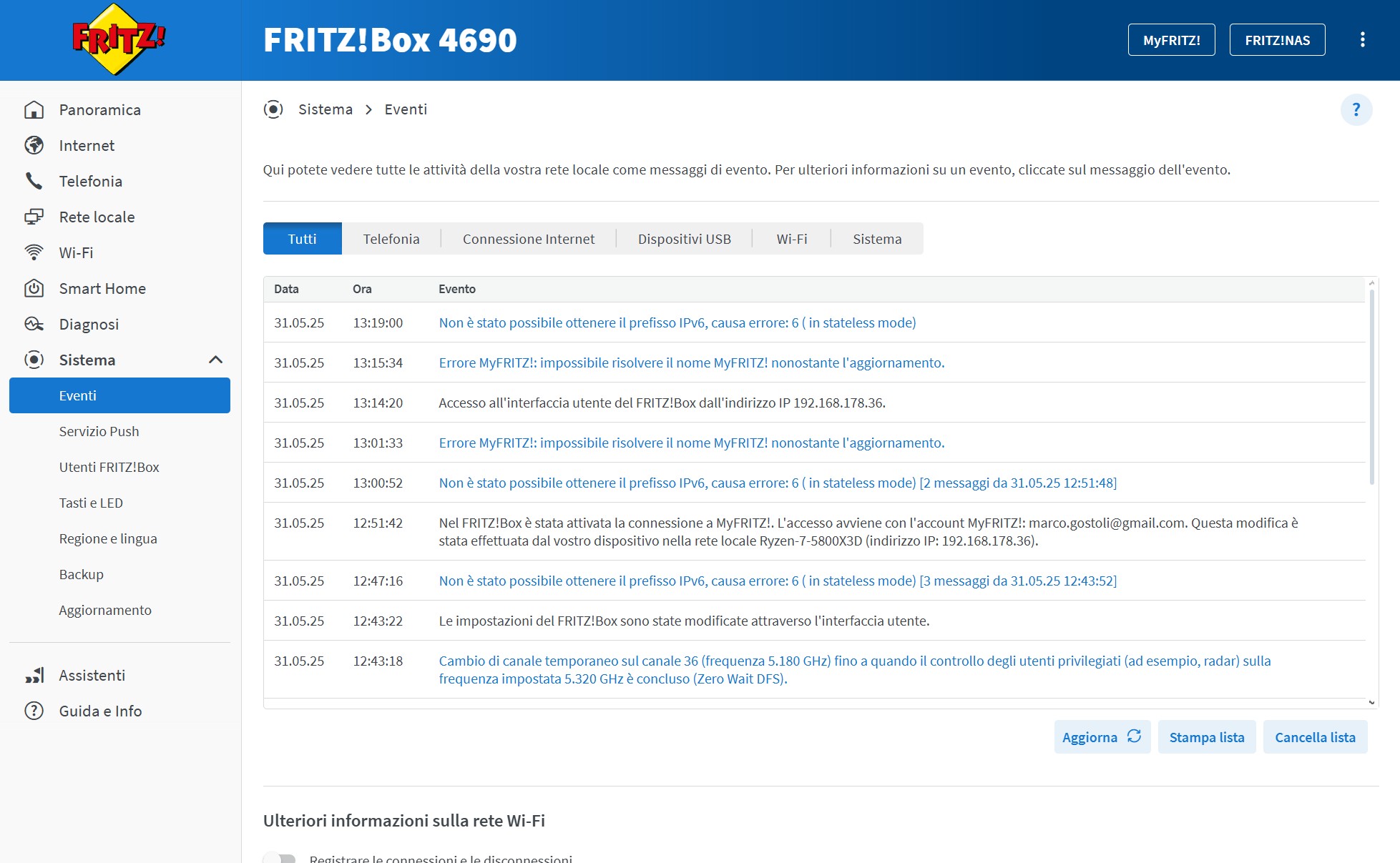
Task: Click the Sistema icon in sidebar
Action: [x=34, y=360]
